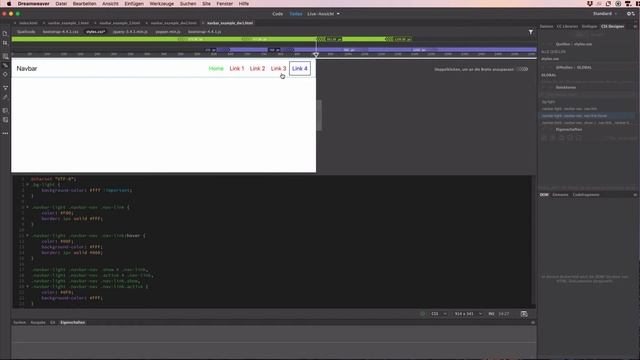Switch to the Ausgabe panel tab
Image resolution: width=640 pixels, height=360 pixels.
click(38, 322)
